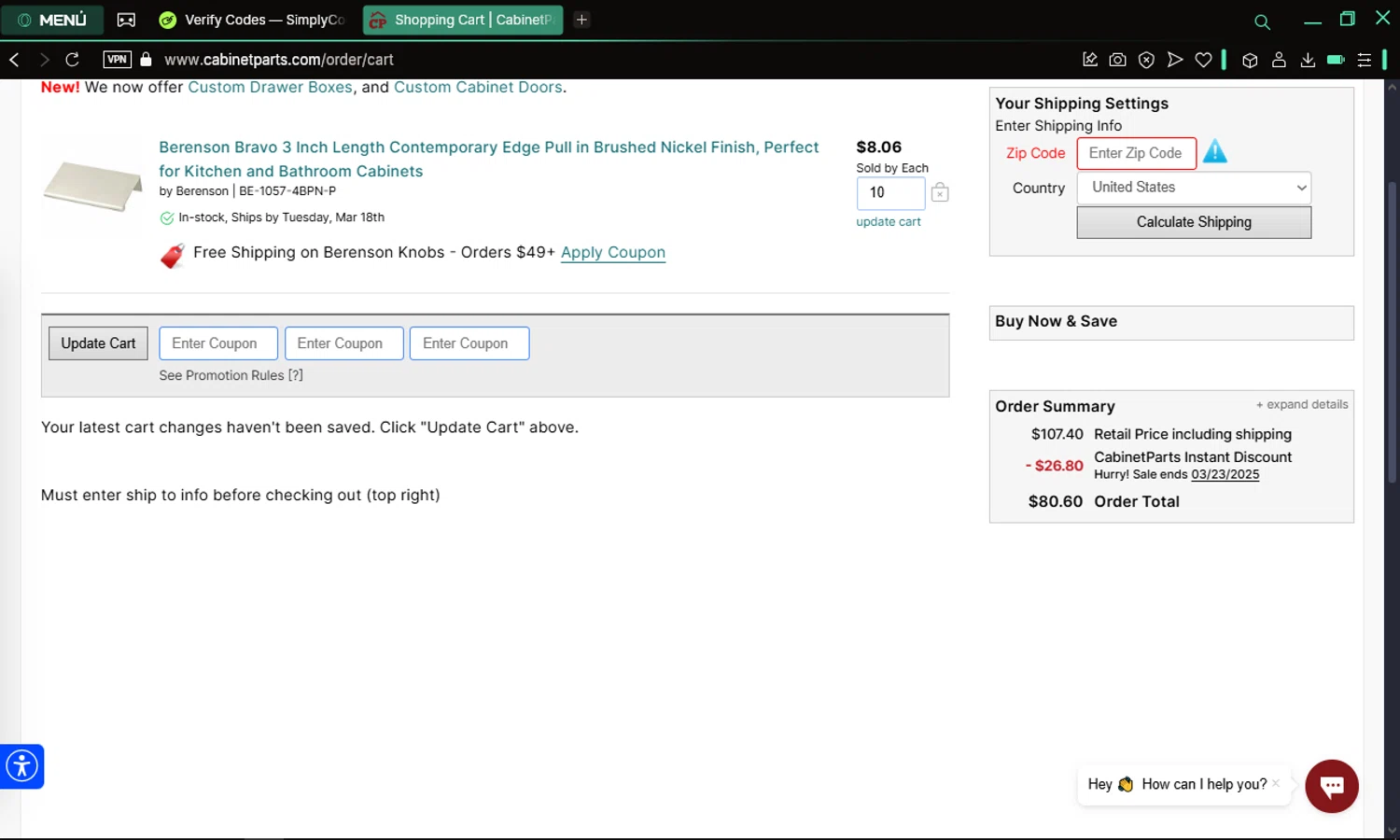Bookmark page with heart icon
The height and width of the screenshot is (840, 1400).
(1203, 60)
